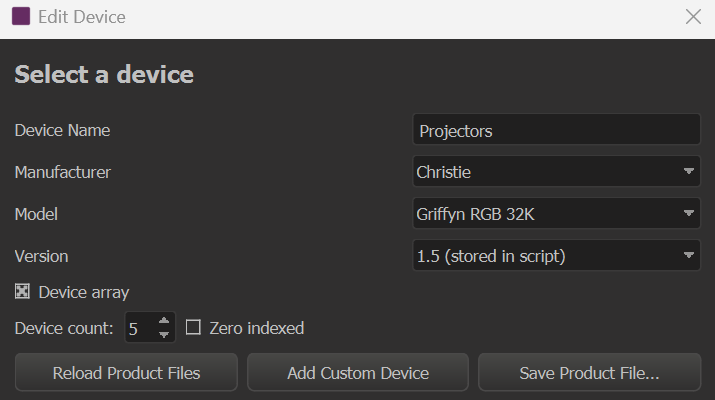Click the Device count label
The width and height of the screenshot is (715, 400).
65,328
